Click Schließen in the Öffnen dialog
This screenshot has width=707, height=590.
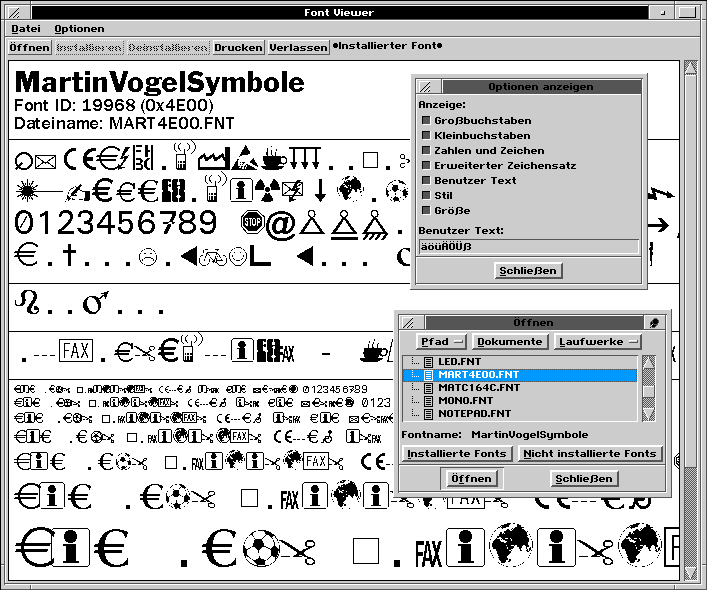point(584,478)
